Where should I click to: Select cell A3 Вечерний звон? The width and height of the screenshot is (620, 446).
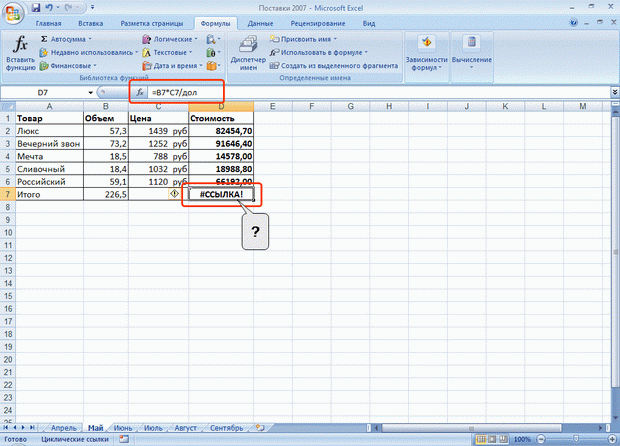pyautogui.click(x=49, y=144)
